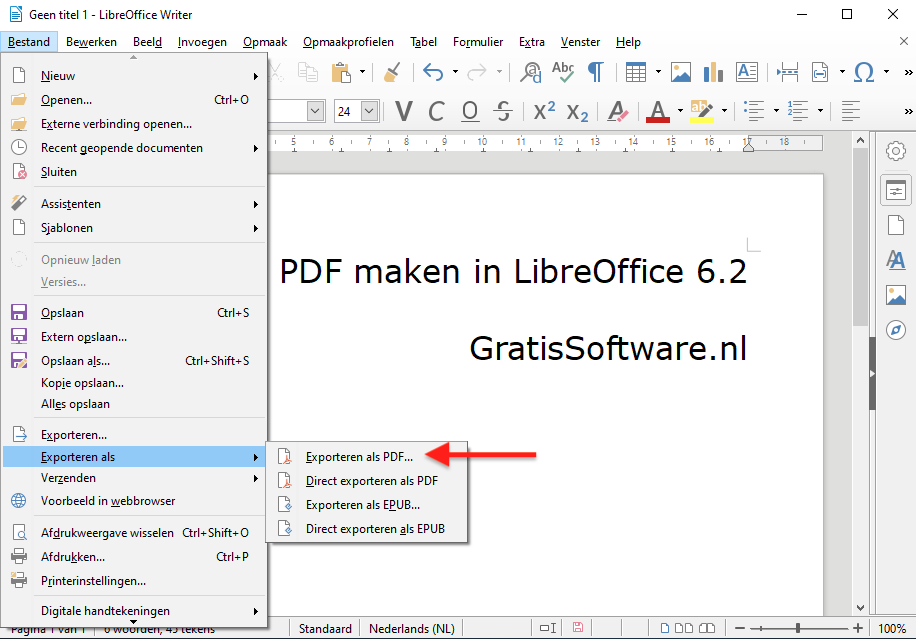Open the special character Omega icon
Screen dimensions: 916x639
pyautogui.click(x=864, y=72)
